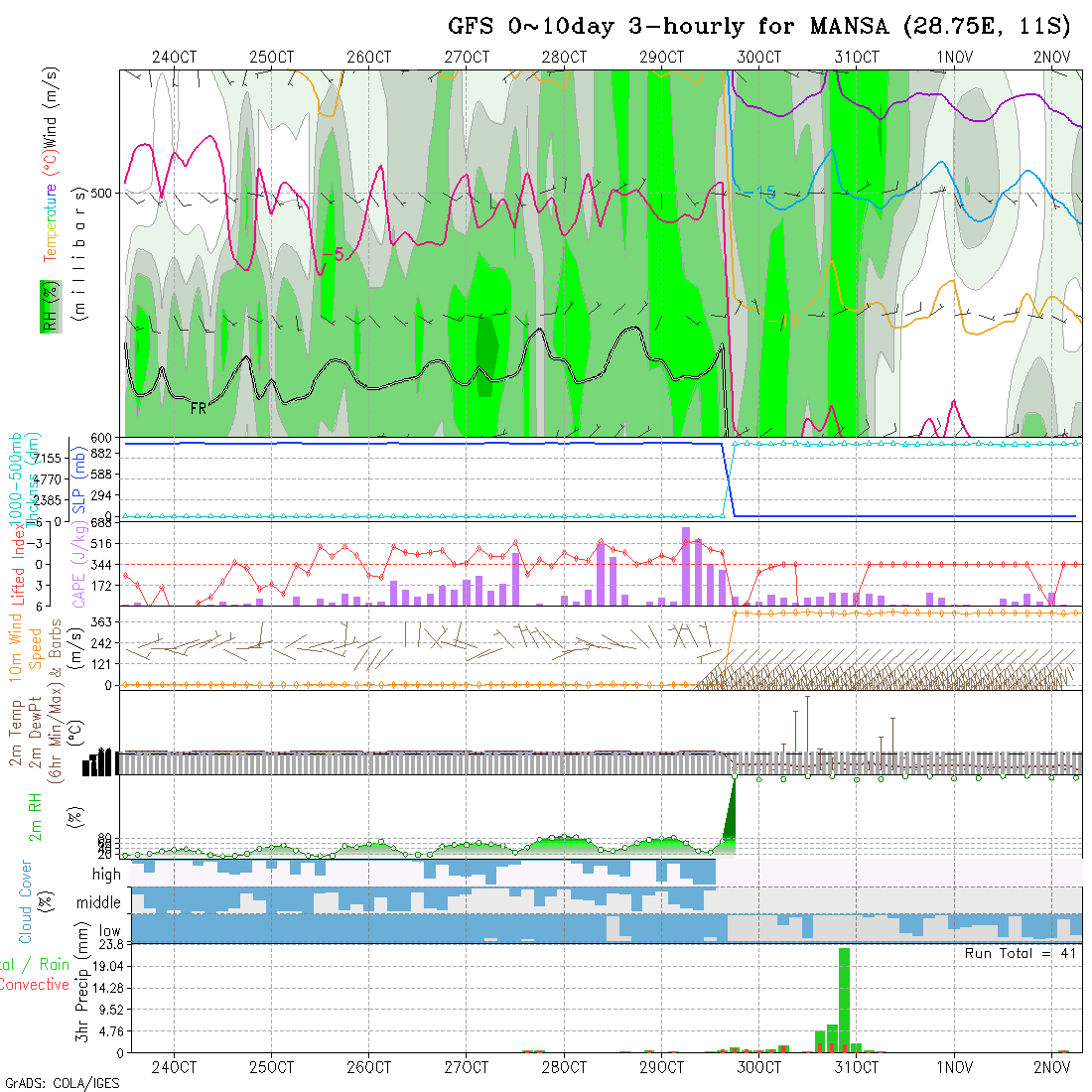Click the "Run Total = 41" text

(1023, 953)
